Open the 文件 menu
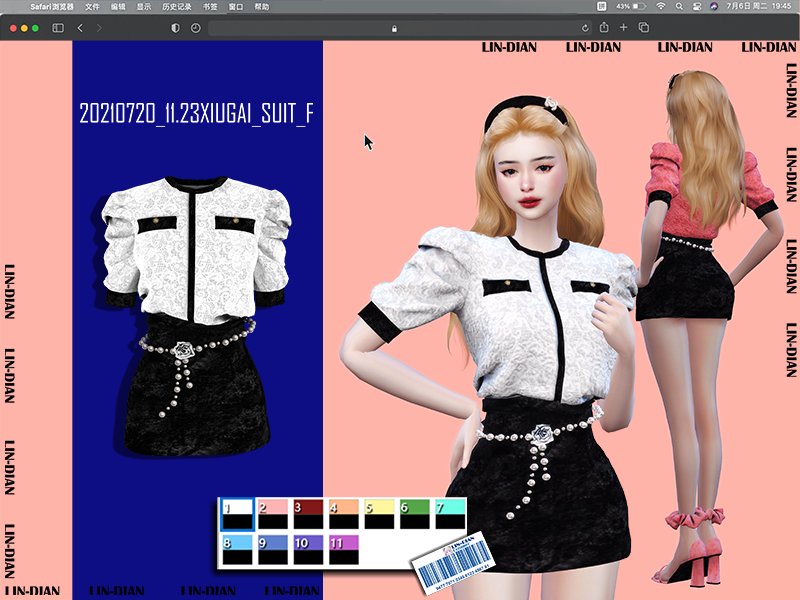The image size is (800, 600). 92,7
